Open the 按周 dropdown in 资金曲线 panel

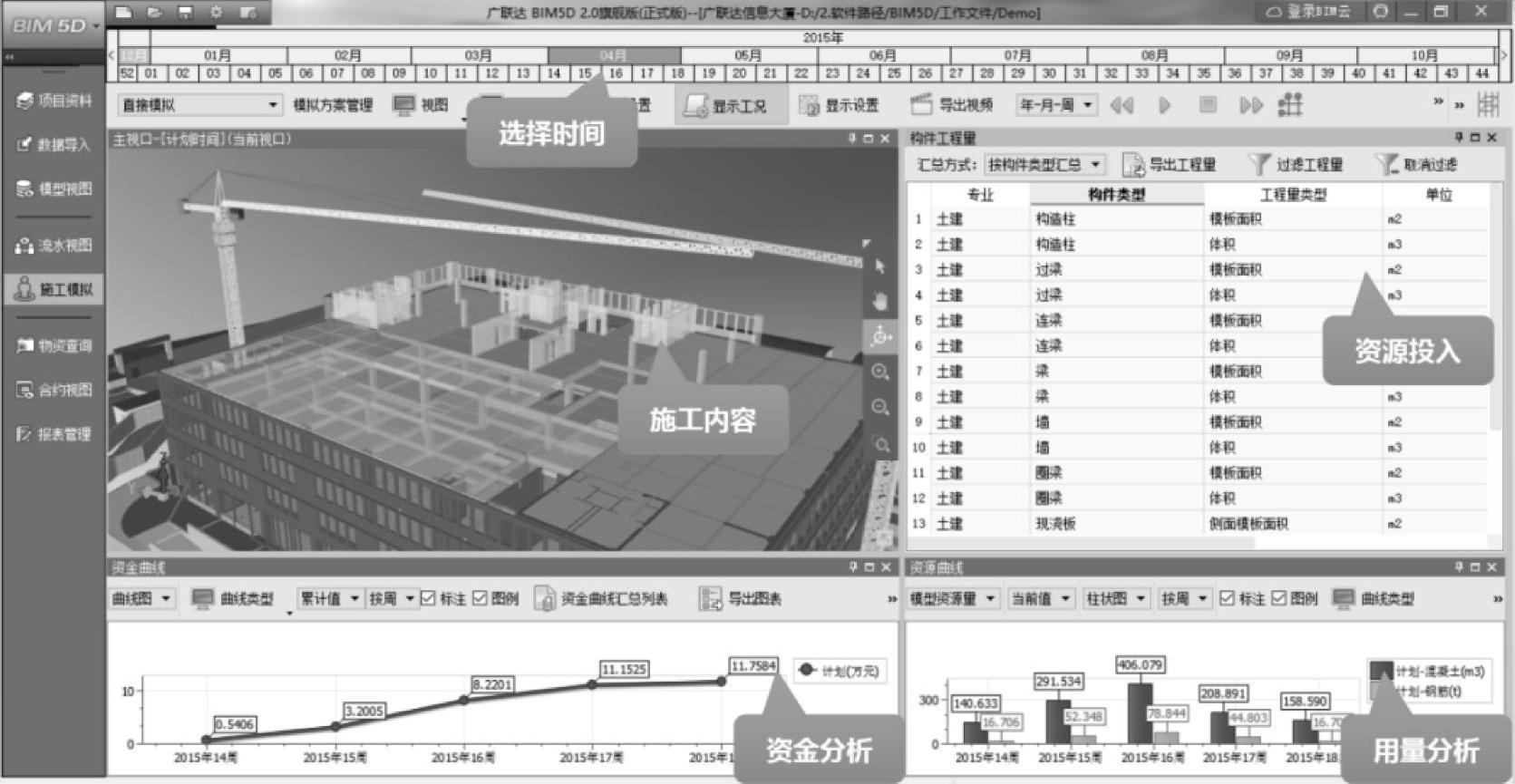click(391, 598)
